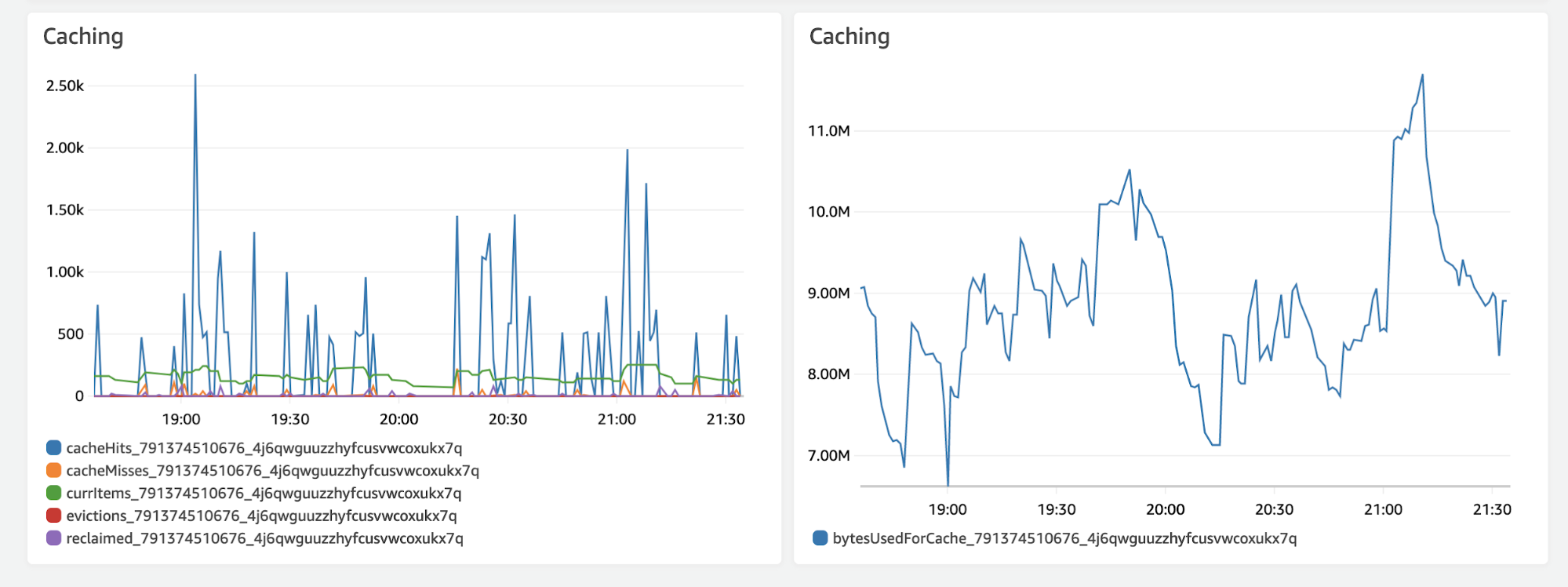
Task: Click 19:00 on the left chart's time axis
Action: click(181, 419)
